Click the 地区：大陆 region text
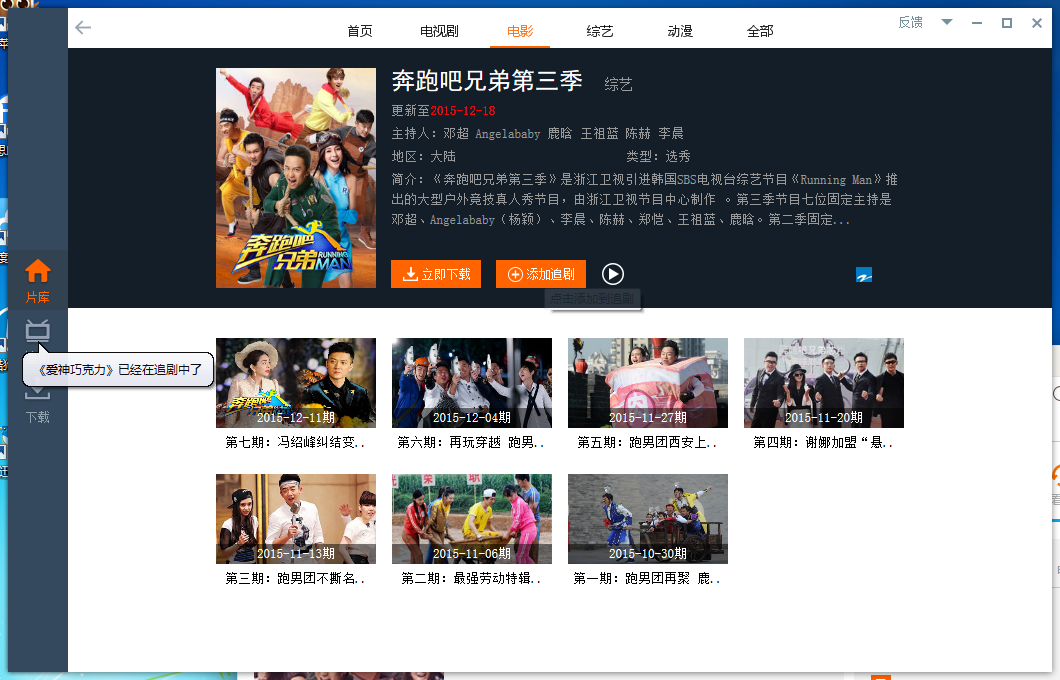Image resolution: width=1060 pixels, height=680 pixels. coord(424,157)
